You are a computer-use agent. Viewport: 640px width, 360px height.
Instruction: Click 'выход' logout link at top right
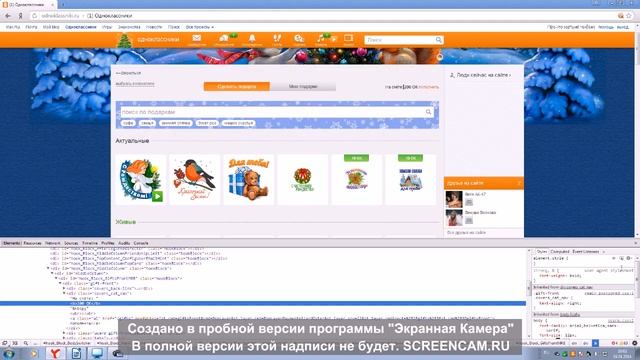[622, 27]
